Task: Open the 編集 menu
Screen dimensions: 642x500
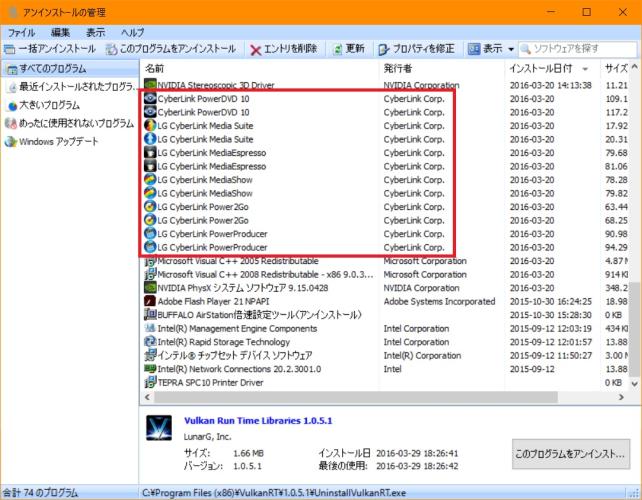Action: [61, 32]
